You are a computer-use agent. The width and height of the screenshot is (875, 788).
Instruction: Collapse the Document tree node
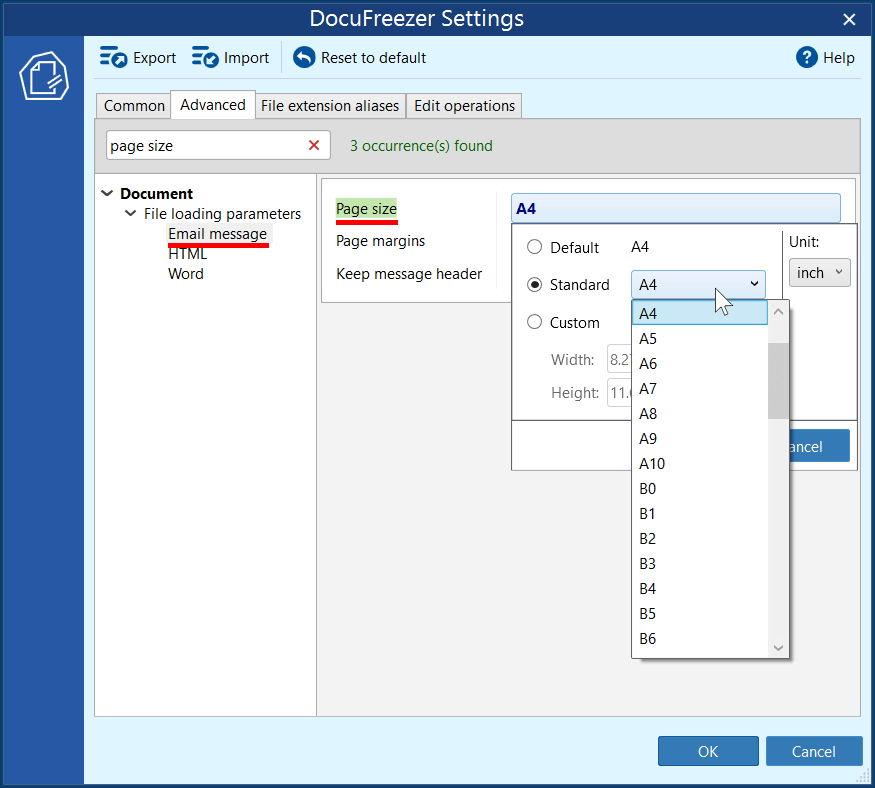(x=107, y=193)
